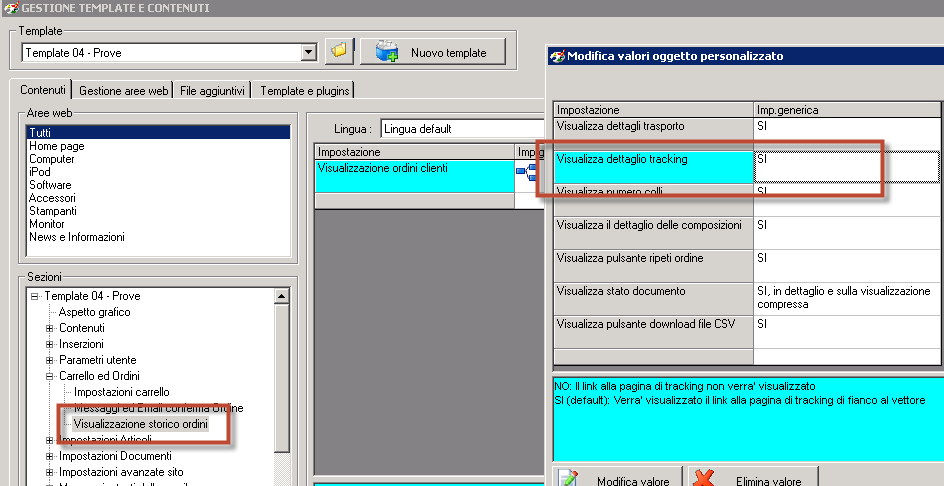Expand the Parametri utente tree node

[50, 360]
